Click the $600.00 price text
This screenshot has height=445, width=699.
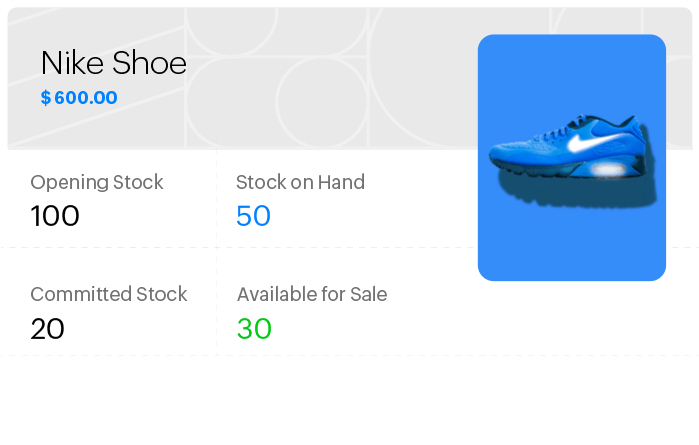[79, 98]
